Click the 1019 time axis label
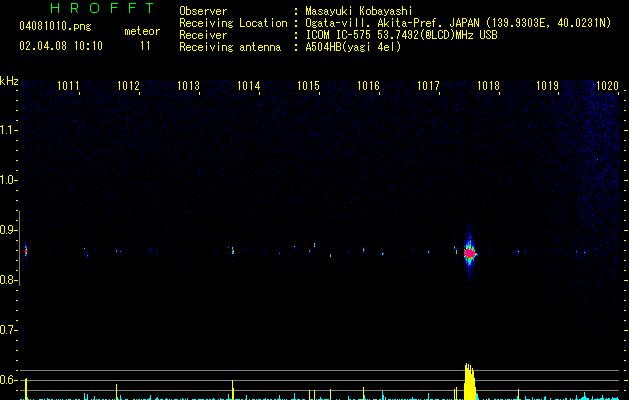The height and width of the screenshot is (400, 629). (548, 85)
